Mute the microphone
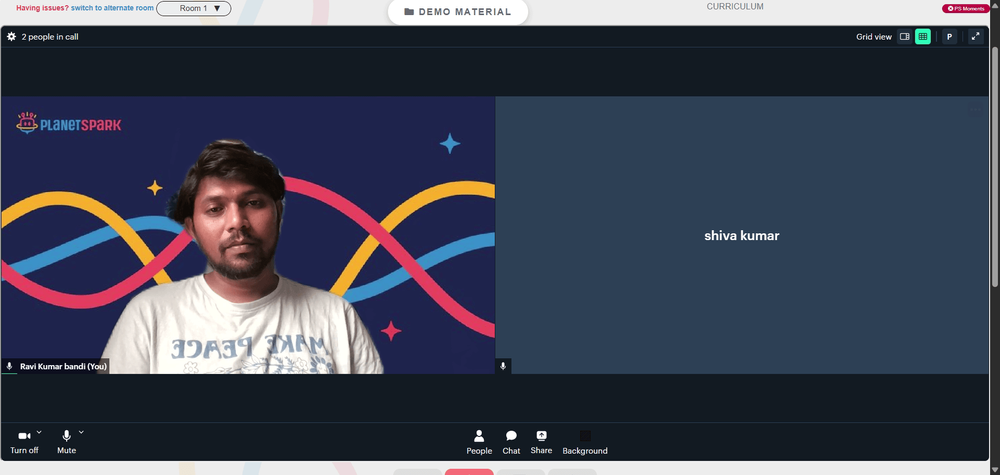Viewport: 1000px width, 475px height. 66,442
